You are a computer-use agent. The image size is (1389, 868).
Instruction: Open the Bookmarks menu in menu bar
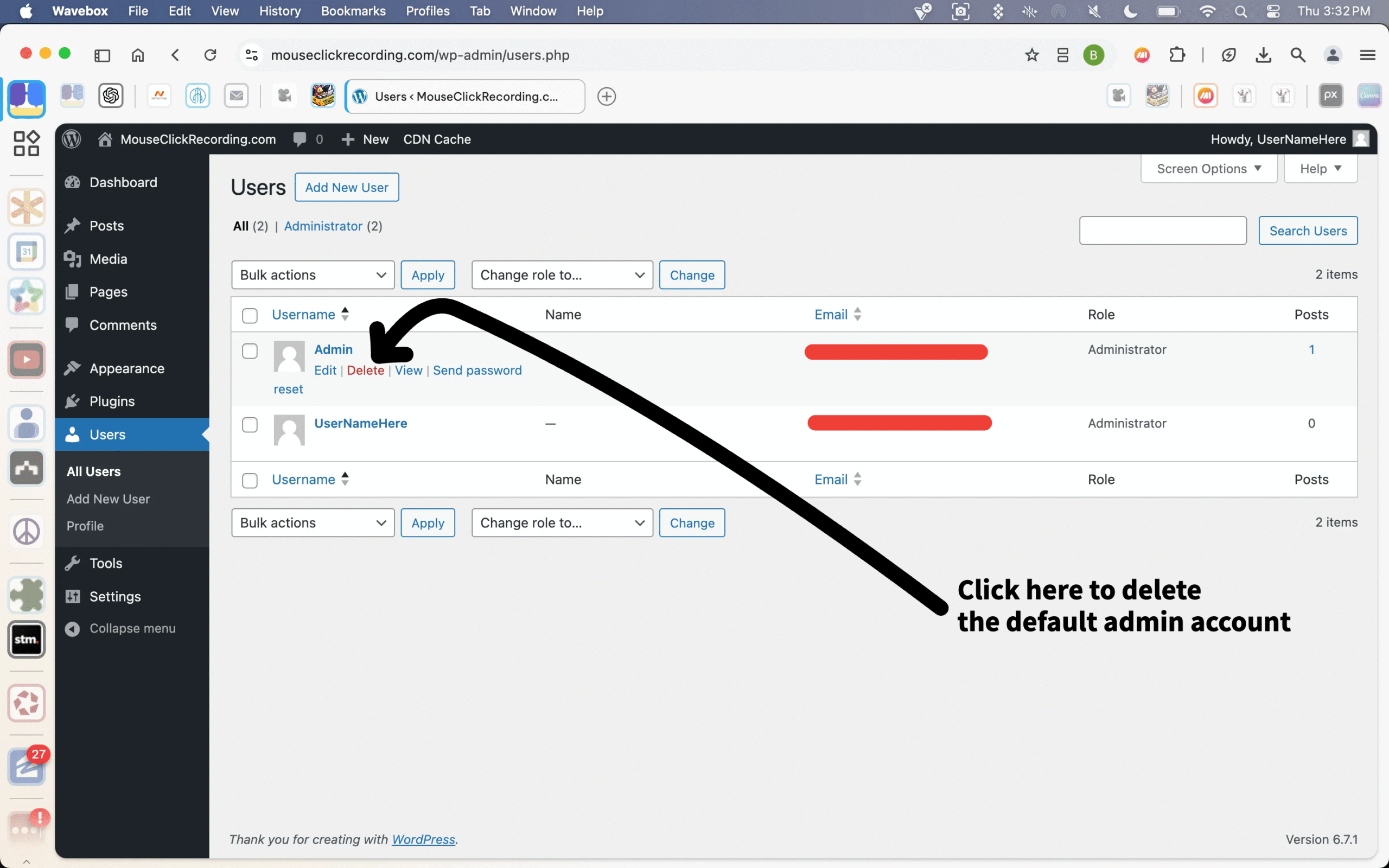[x=353, y=11]
